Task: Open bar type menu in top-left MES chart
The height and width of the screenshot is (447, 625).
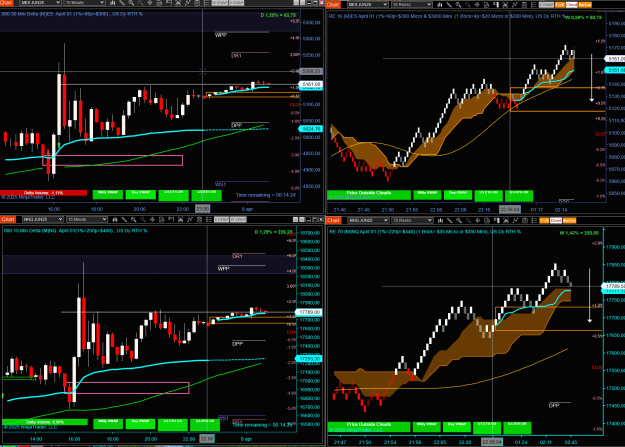Action: pos(112,3)
